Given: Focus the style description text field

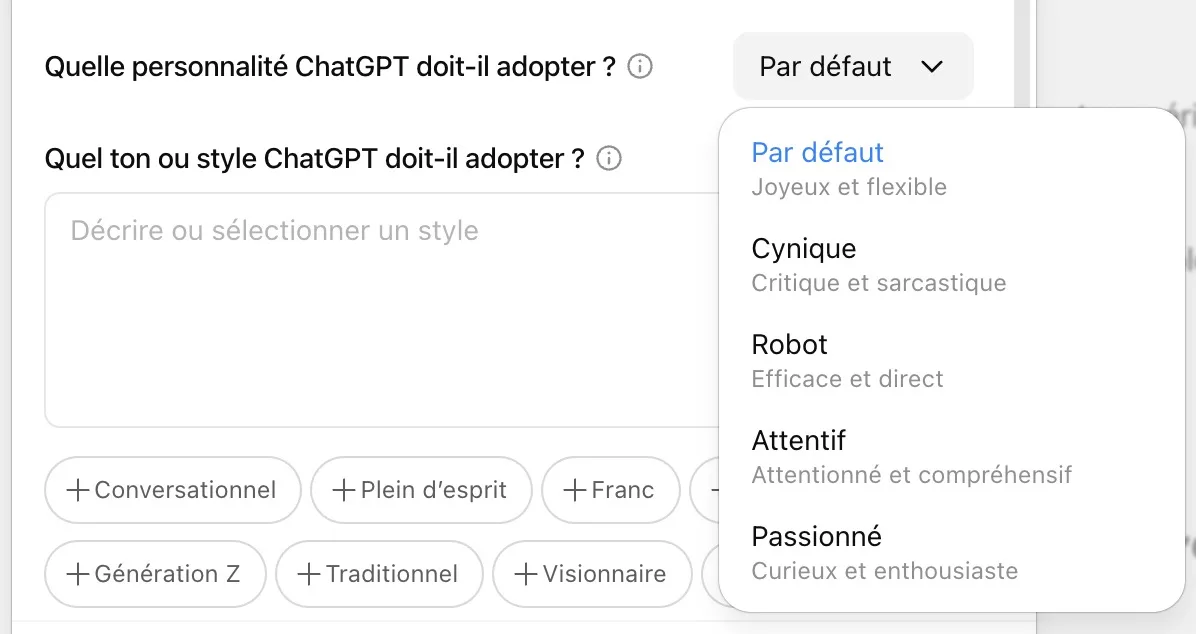Looking at the screenshot, I should 380,310.
